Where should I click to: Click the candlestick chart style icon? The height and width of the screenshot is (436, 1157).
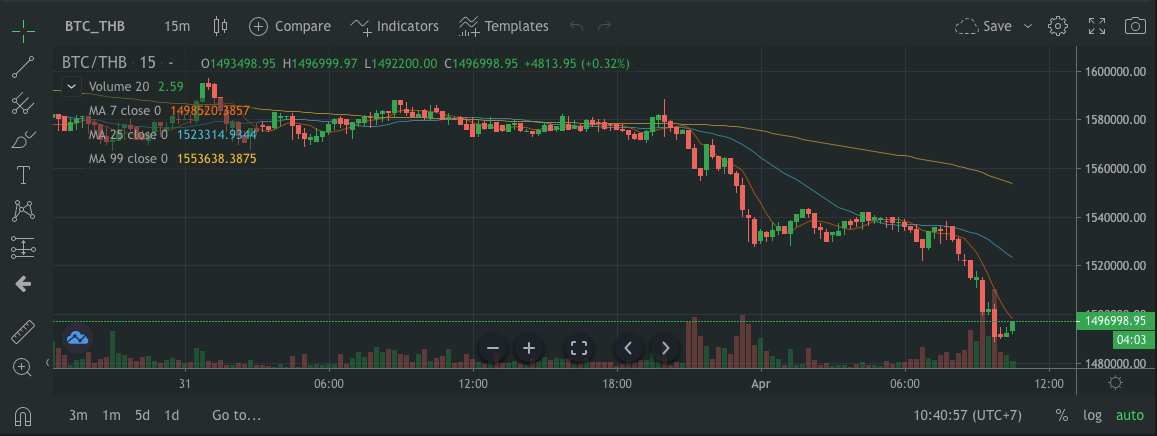click(x=221, y=26)
